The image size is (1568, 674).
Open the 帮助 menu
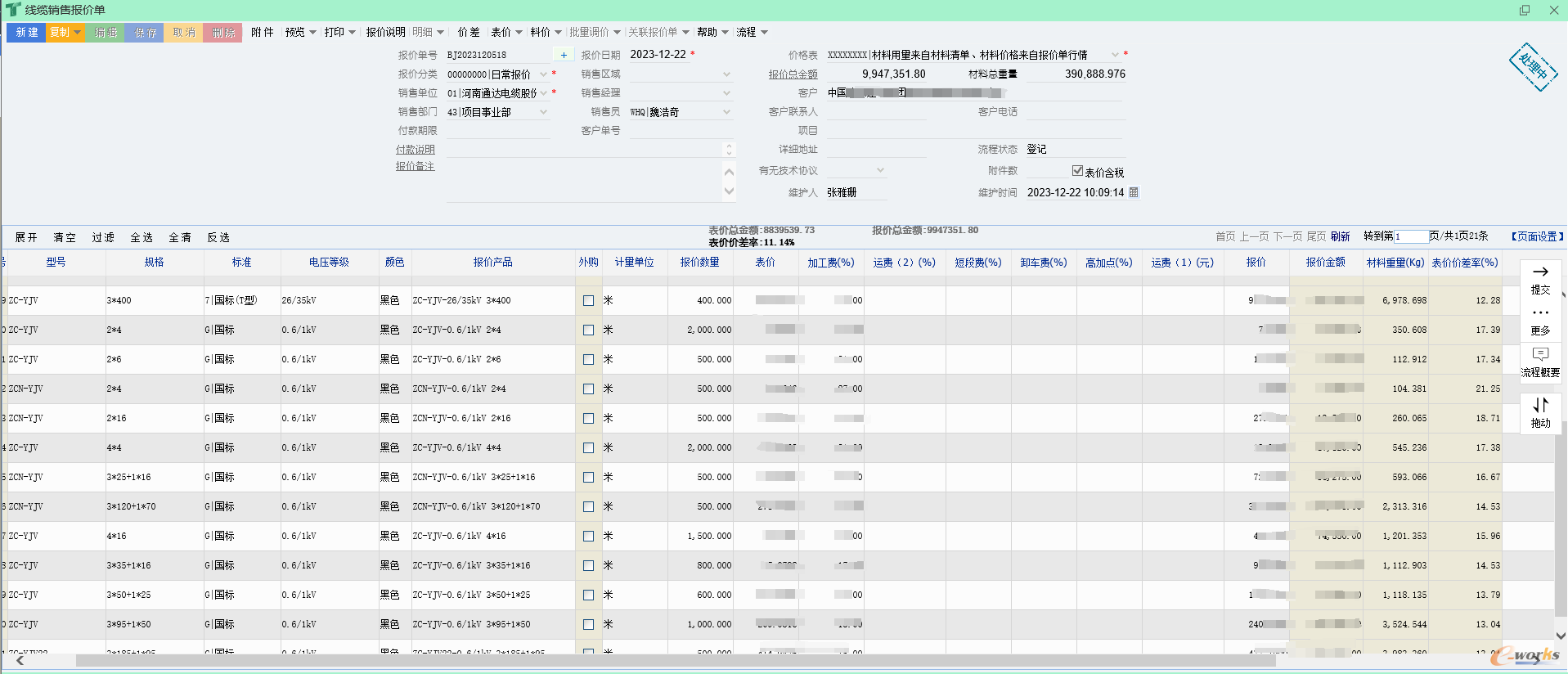tap(712, 32)
